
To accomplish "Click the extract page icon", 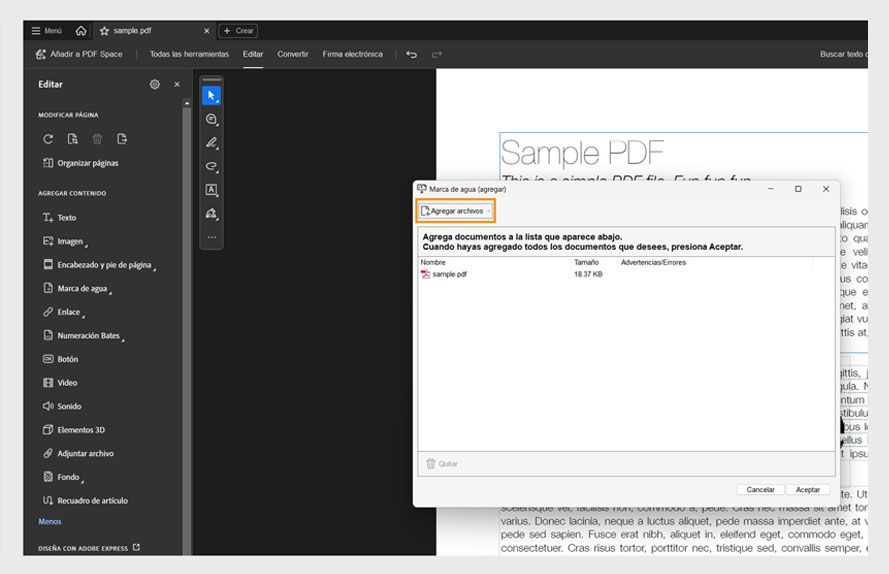I will [x=73, y=139].
